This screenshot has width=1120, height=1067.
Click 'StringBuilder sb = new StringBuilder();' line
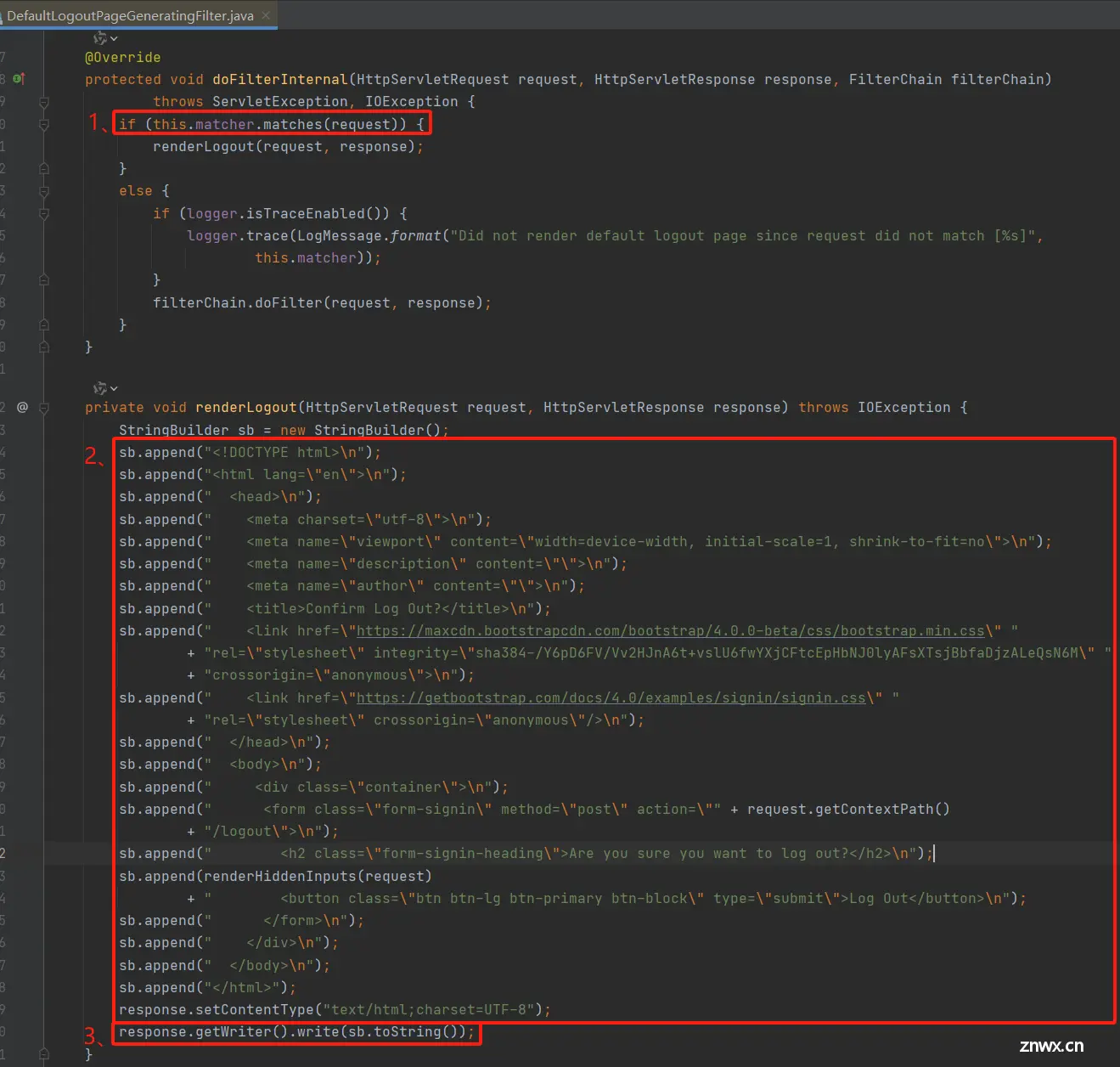[284, 430]
